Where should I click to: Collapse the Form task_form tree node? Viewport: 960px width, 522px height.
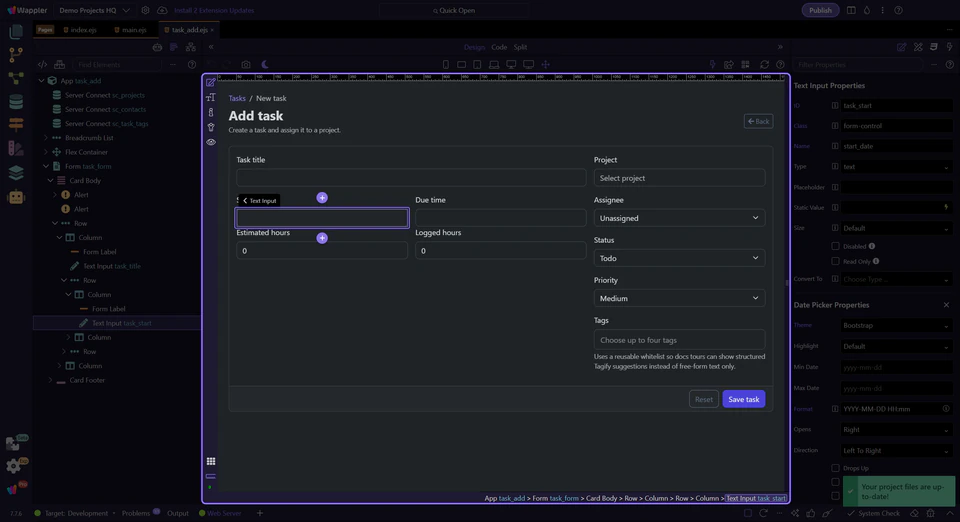(46, 166)
